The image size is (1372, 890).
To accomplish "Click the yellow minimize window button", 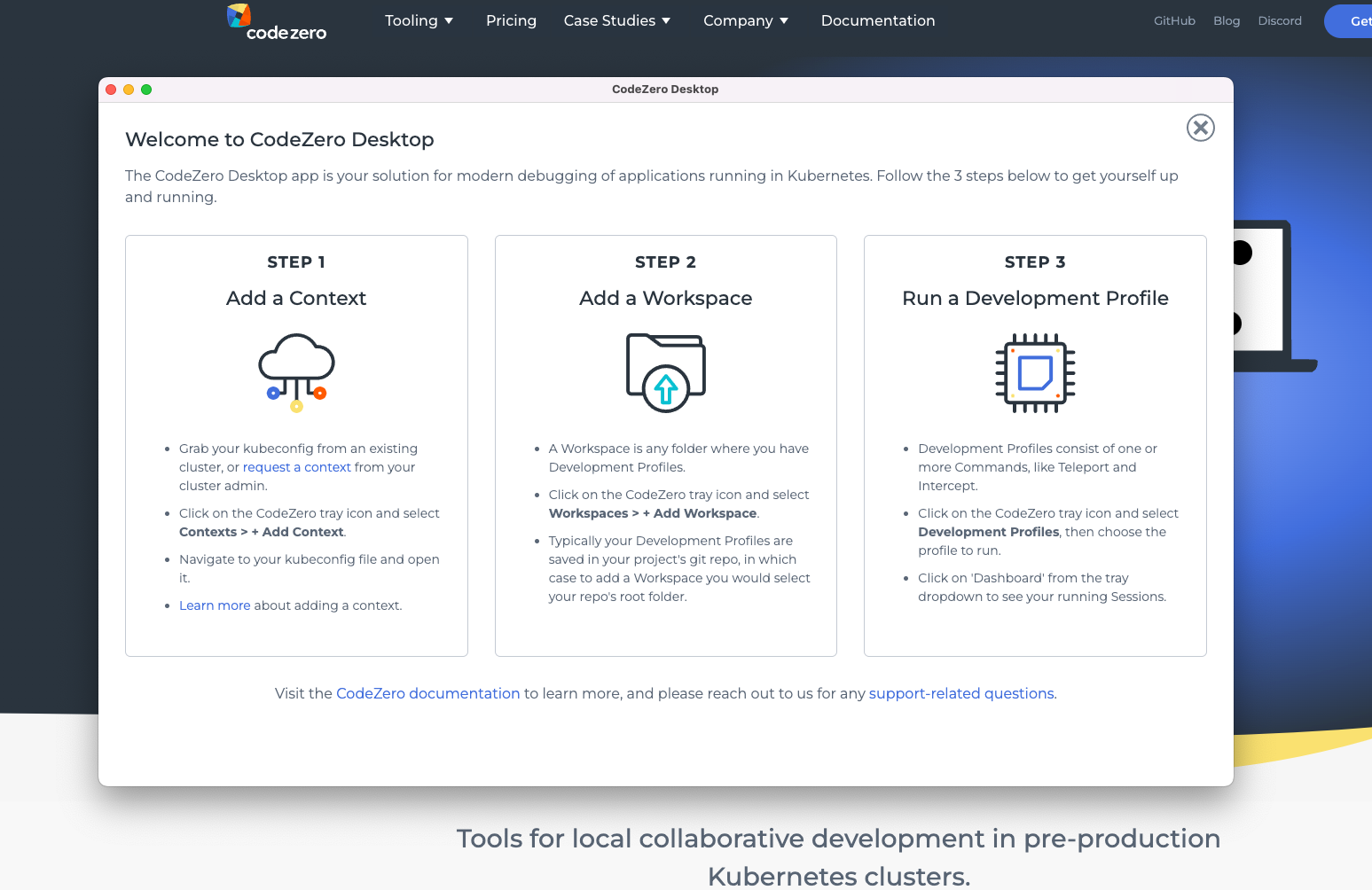I will tap(129, 90).
